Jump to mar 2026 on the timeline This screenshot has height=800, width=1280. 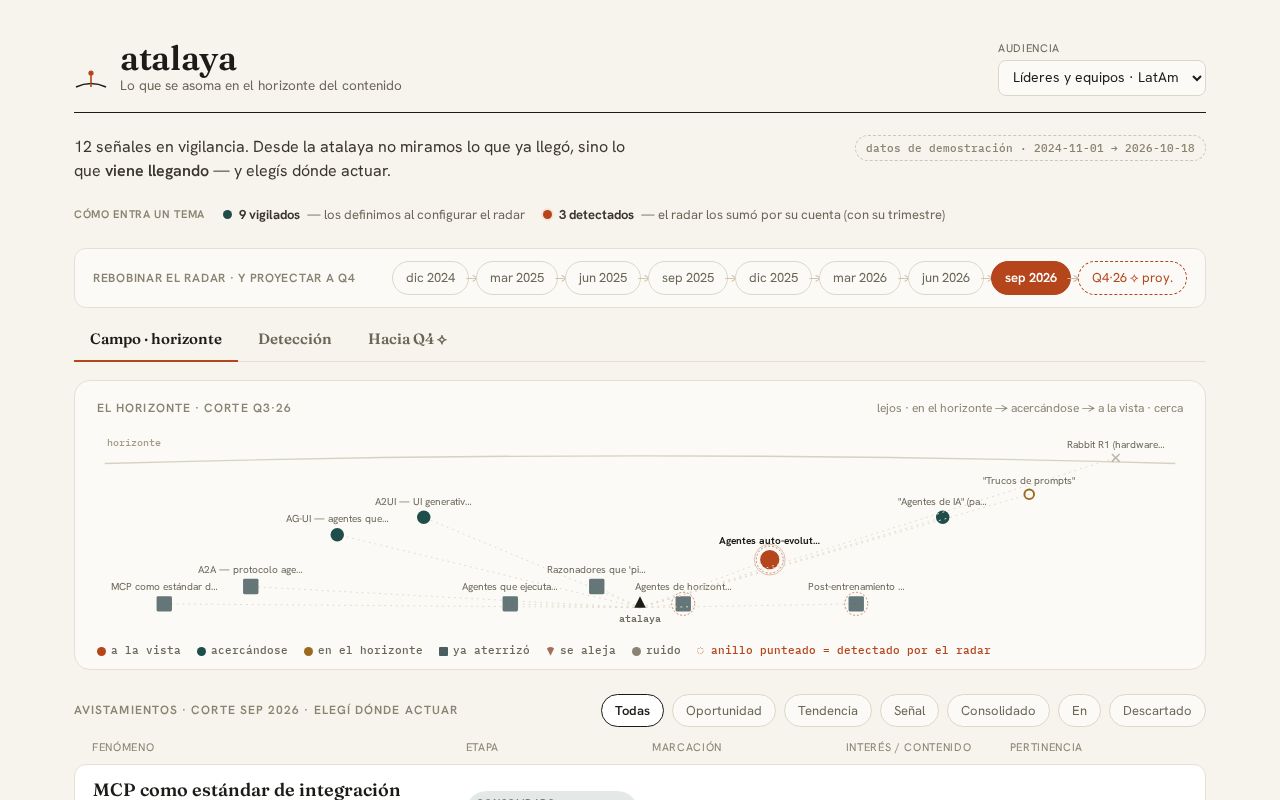860,278
